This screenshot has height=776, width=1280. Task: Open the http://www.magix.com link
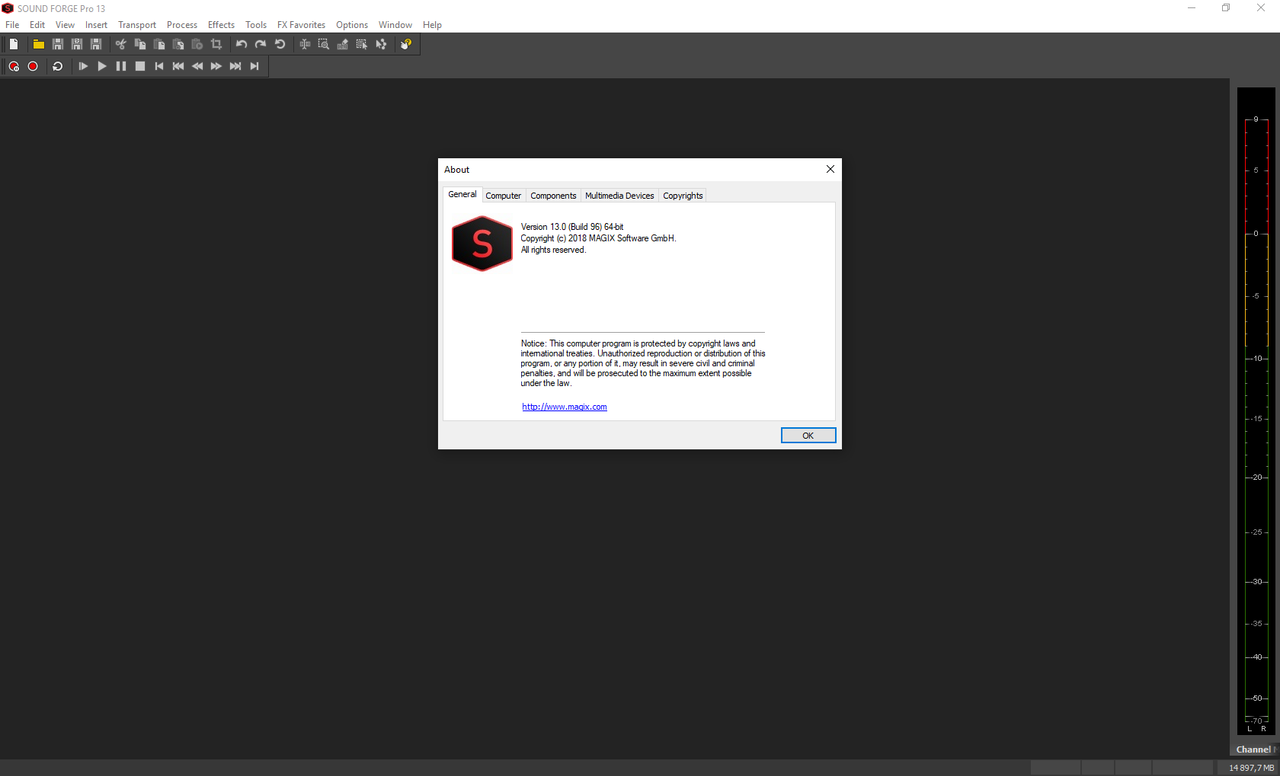564,407
